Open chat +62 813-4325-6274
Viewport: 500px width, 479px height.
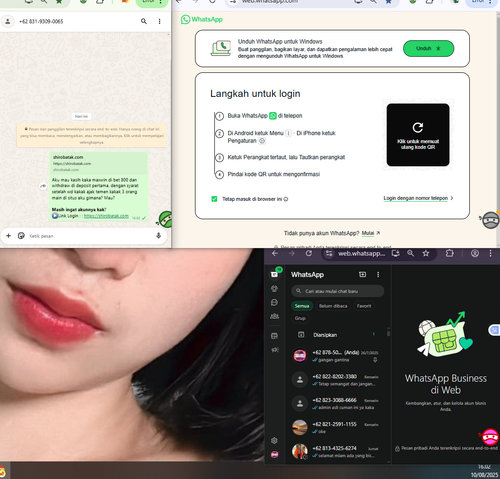[337, 451]
